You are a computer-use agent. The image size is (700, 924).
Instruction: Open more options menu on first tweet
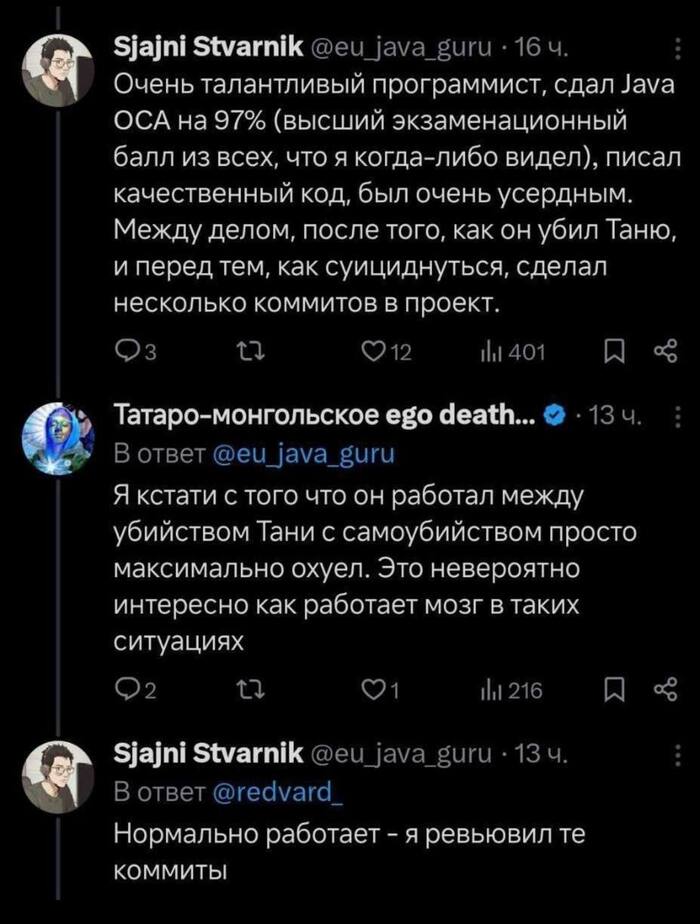click(x=677, y=46)
